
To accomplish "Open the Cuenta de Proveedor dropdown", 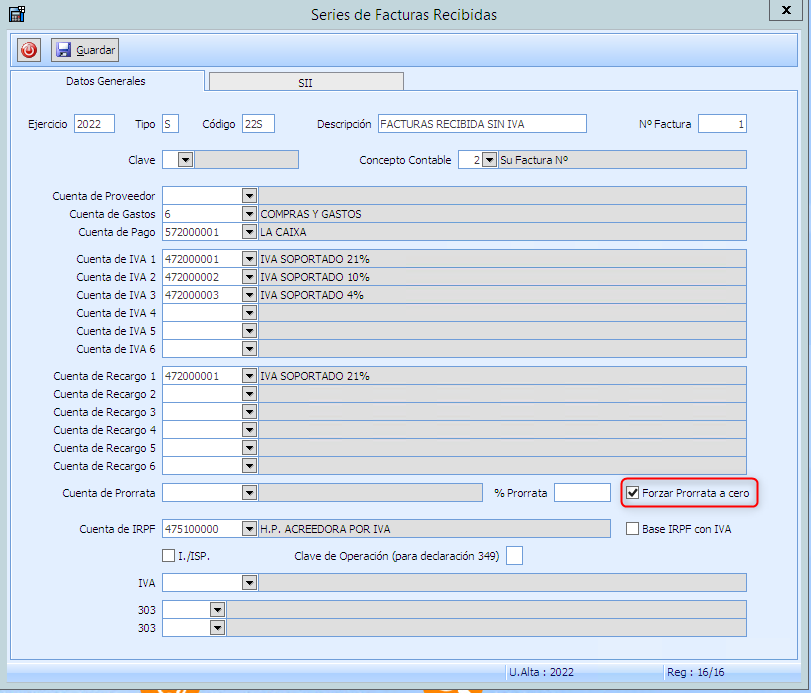I will (x=249, y=196).
